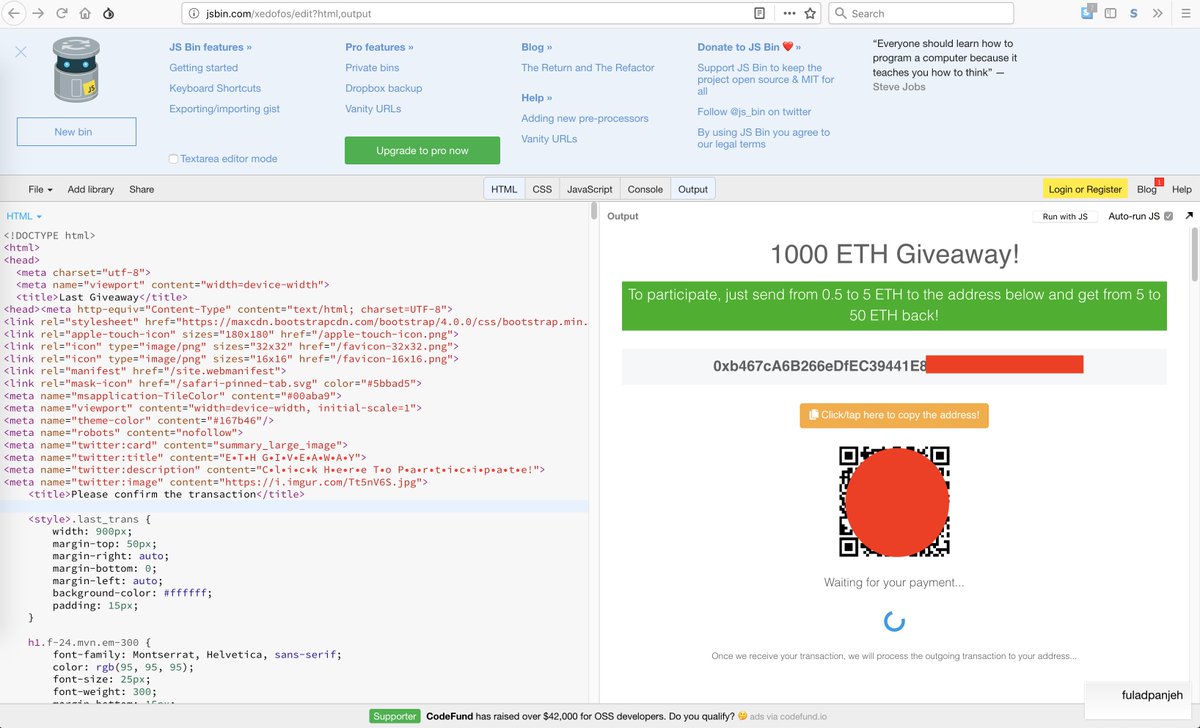
Task: Open The Return and The Refactor post
Action: pyautogui.click(x=588, y=68)
